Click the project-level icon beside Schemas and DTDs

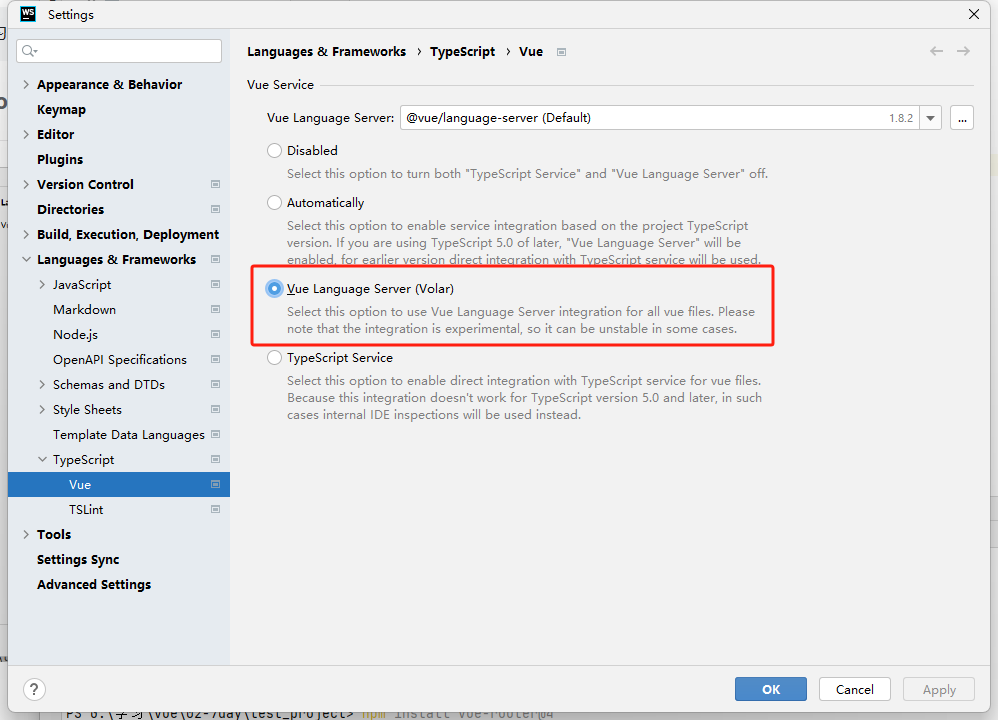point(216,385)
